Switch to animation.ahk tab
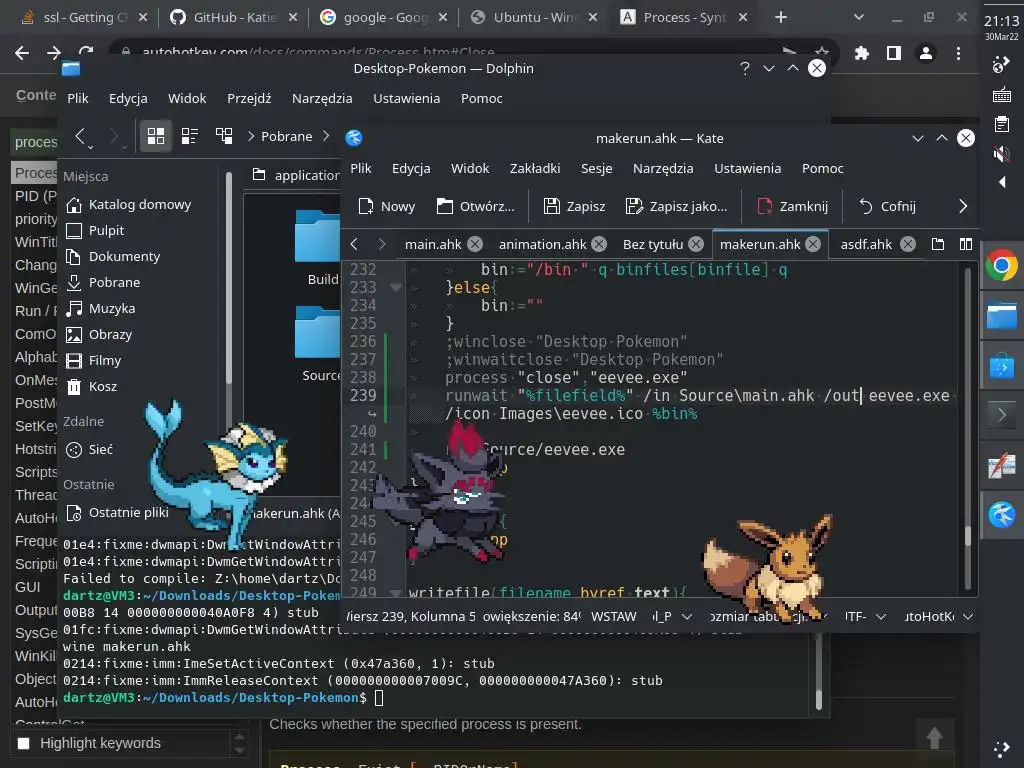The height and width of the screenshot is (768, 1024). [x=542, y=244]
